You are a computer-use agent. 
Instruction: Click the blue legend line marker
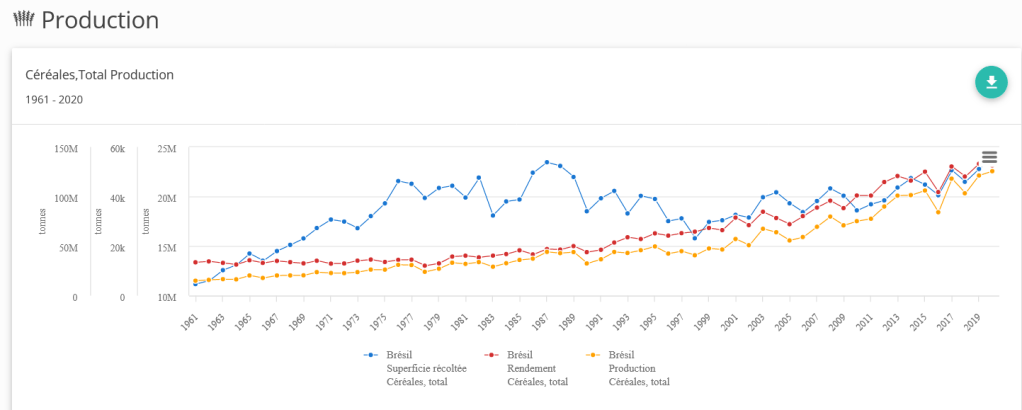(x=372, y=355)
